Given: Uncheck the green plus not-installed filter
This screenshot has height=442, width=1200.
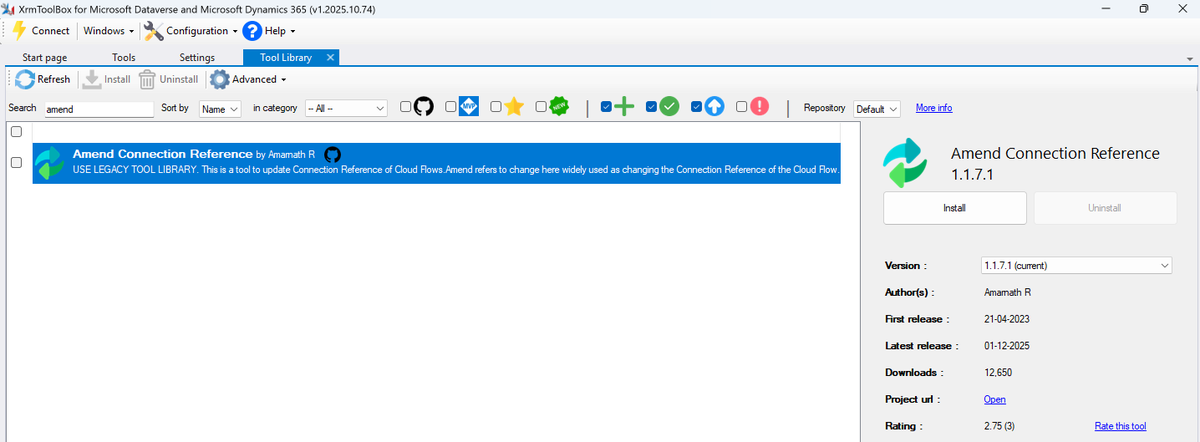Looking at the screenshot, I should point(606,107).
